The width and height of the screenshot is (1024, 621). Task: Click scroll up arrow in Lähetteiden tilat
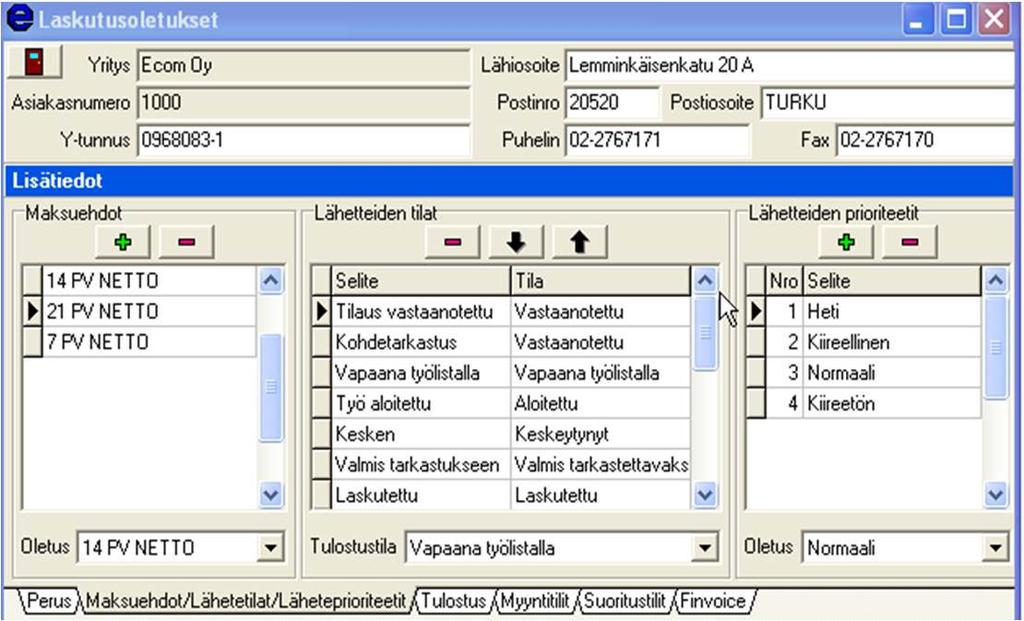[x=704, y=281]
